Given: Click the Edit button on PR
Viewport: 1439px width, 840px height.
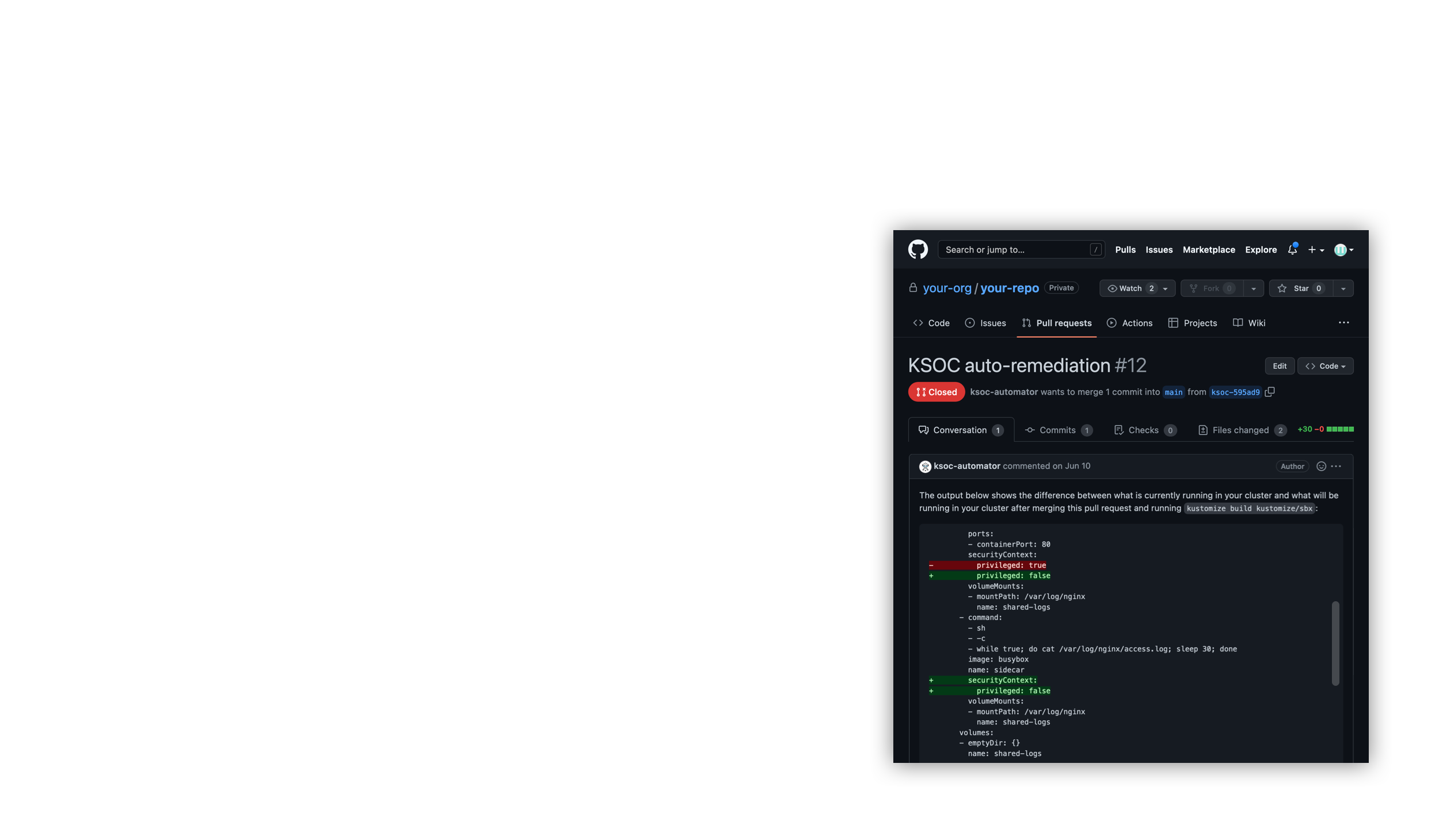Looking at the screenshot, I should [x=1279, y=366].
